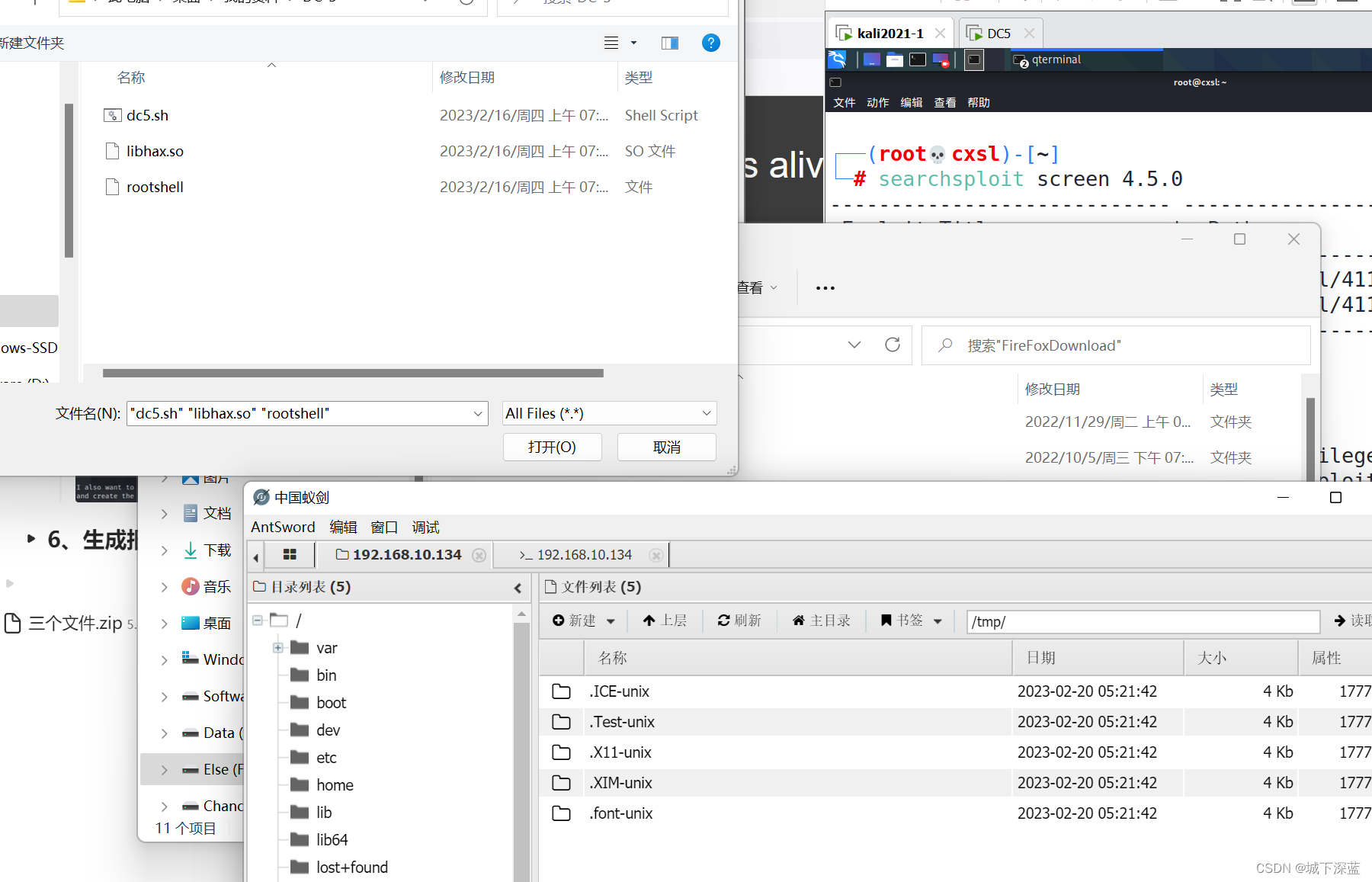The height and width of the screenshot is (882, 1372).
Task: Click the refresh icon in Explorer address bar
Action: click(x=893, y=345)
